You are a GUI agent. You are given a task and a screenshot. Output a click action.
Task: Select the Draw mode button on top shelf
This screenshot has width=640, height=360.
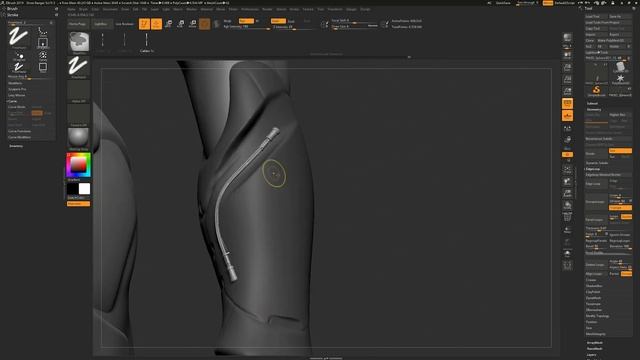pos(156,24)
